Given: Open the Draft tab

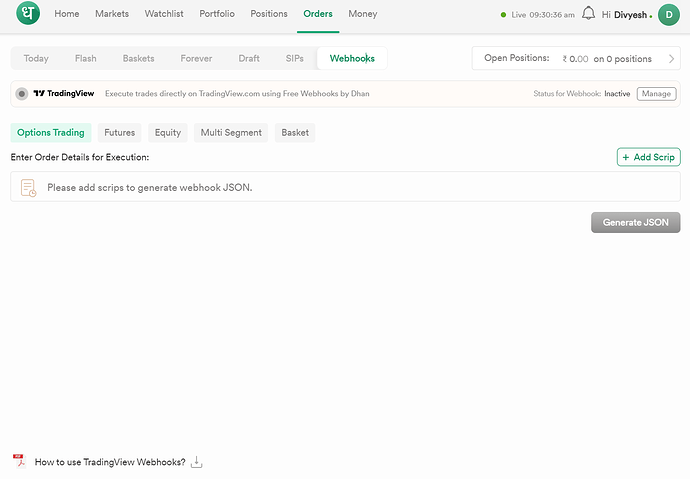Looking at the screenshot, I should point(249,59).
